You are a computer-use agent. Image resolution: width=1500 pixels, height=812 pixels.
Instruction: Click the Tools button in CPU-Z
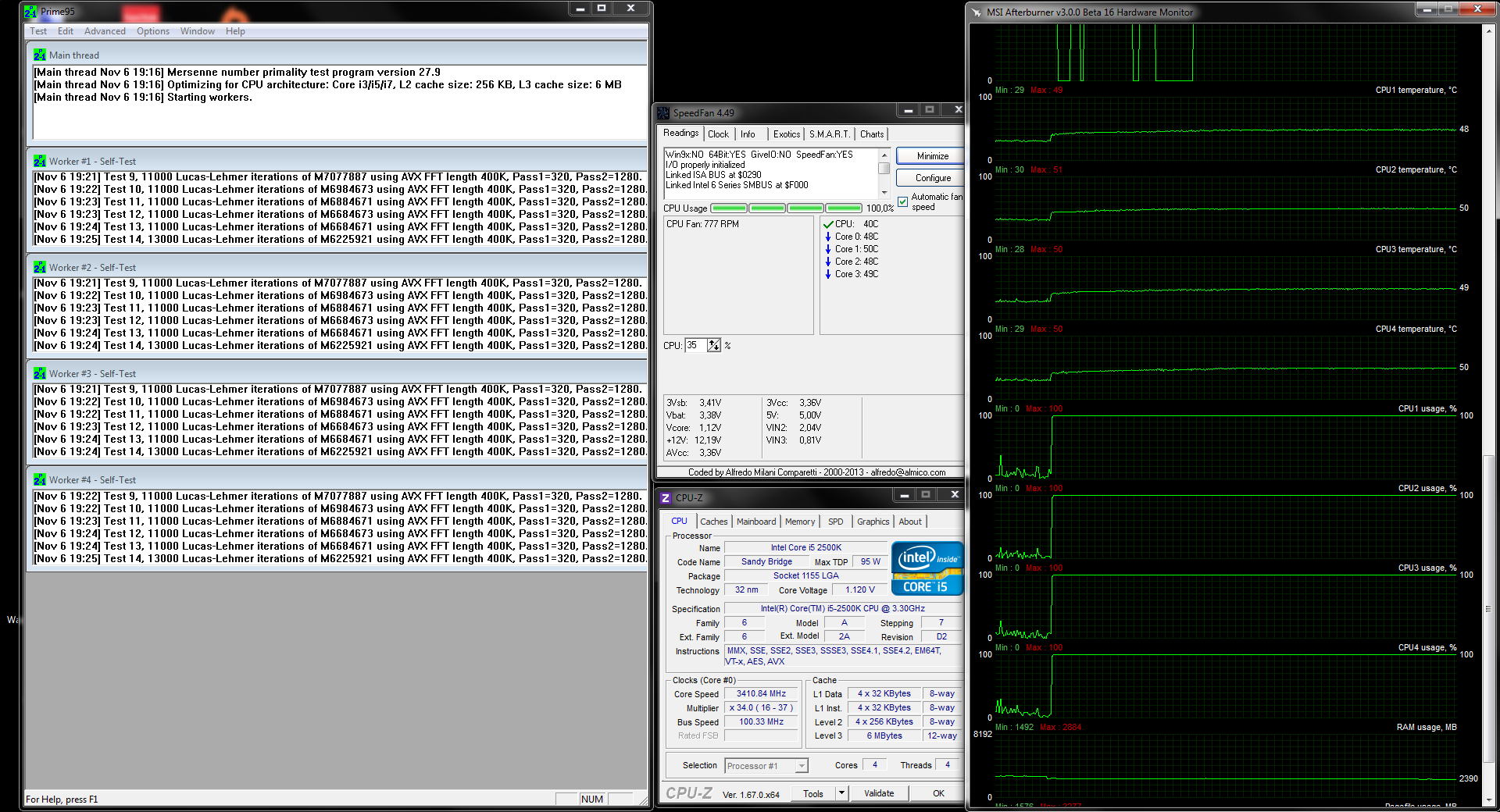tap(813, 793)
